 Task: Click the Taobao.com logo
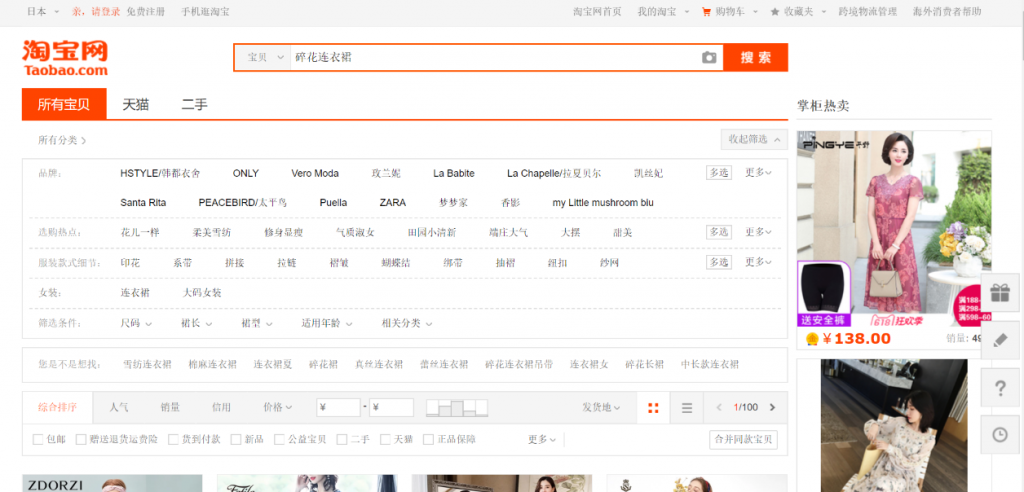pyautogui.click(x=65, y=57)
